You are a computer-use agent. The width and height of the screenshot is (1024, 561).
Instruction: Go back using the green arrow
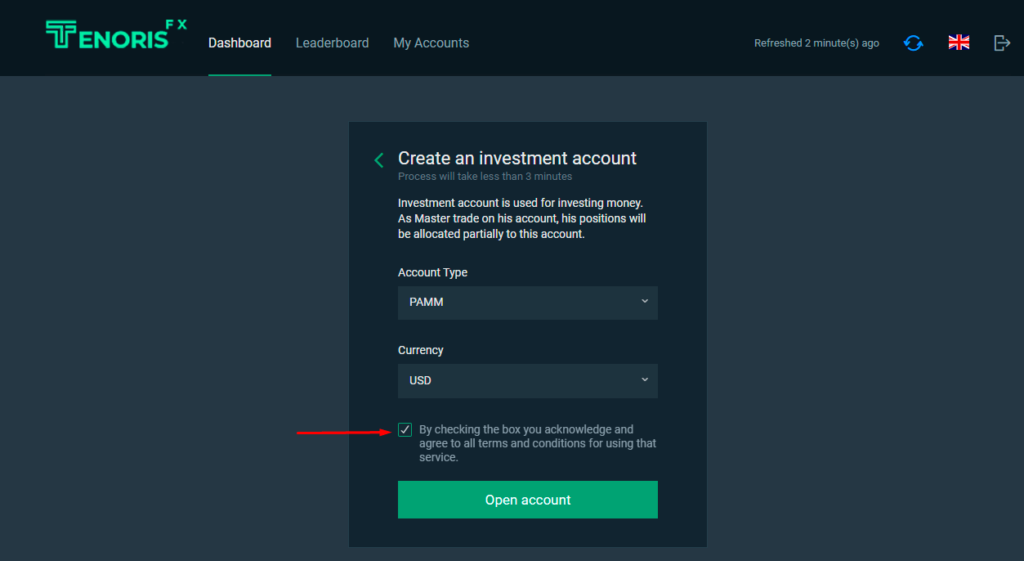(379, 160)
